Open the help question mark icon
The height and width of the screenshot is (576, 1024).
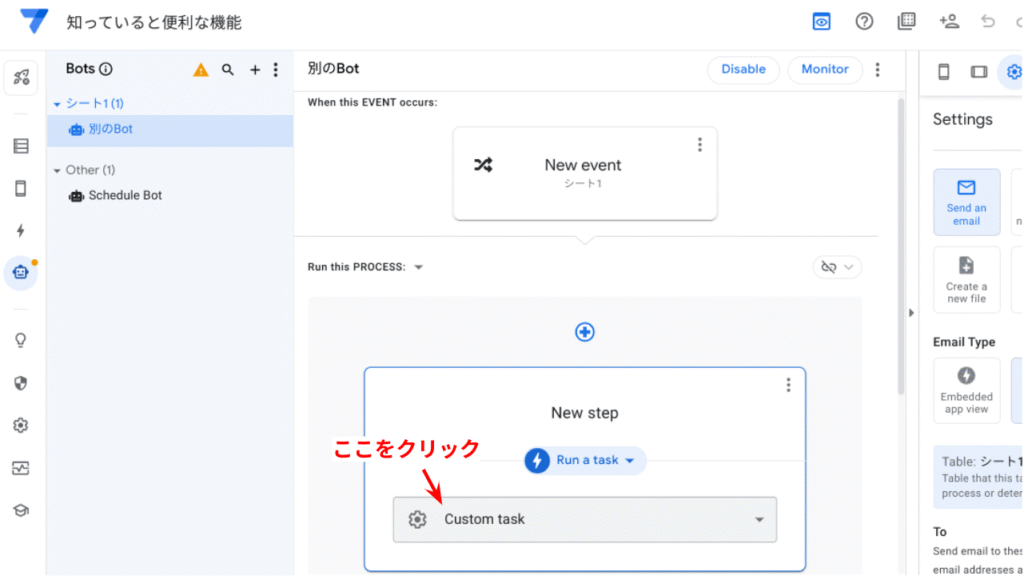point(864,22)
